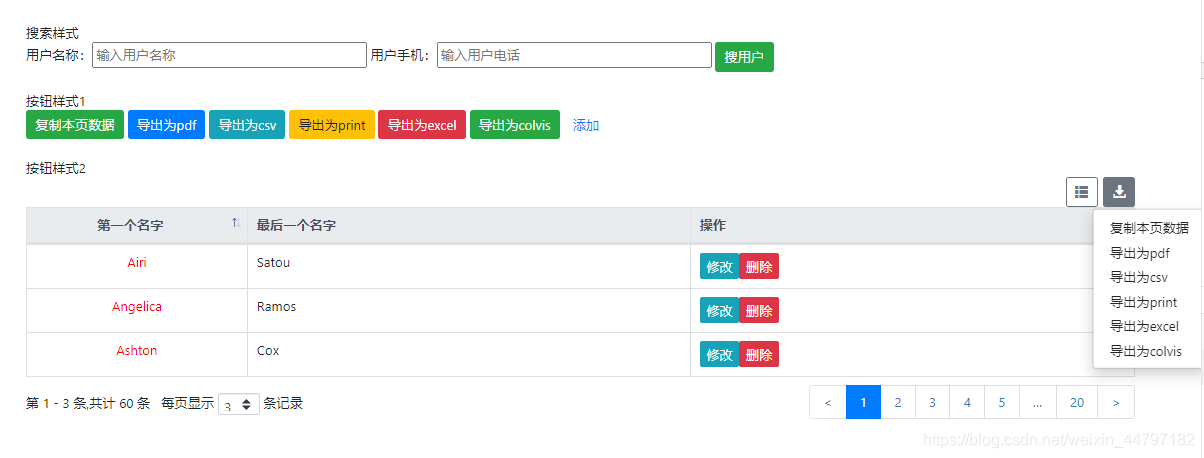The image size is (1204, 458).
Task: Click the 添加 link
Action: tap(586, 125)
